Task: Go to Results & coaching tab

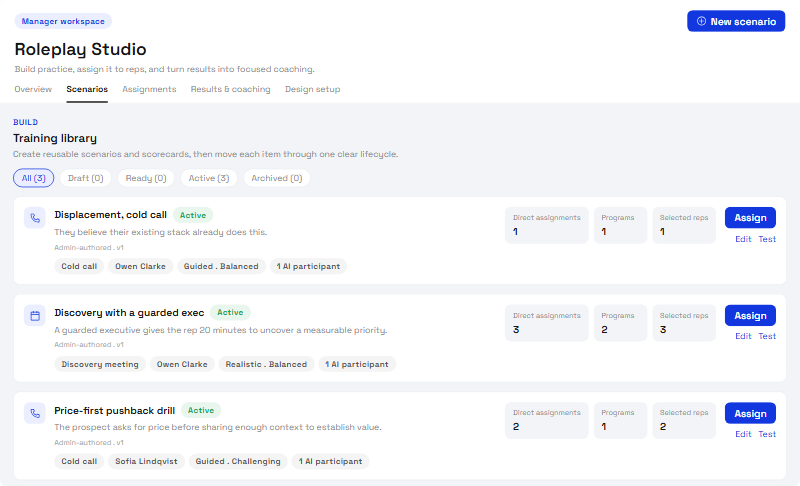Action: 231,89
